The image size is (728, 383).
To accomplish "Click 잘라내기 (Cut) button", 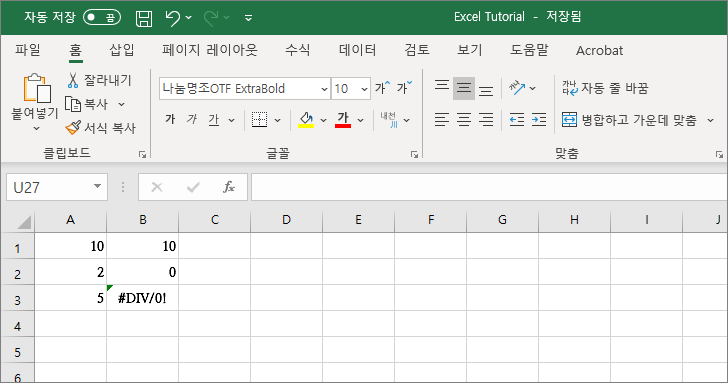I will (x=99, y=80).
